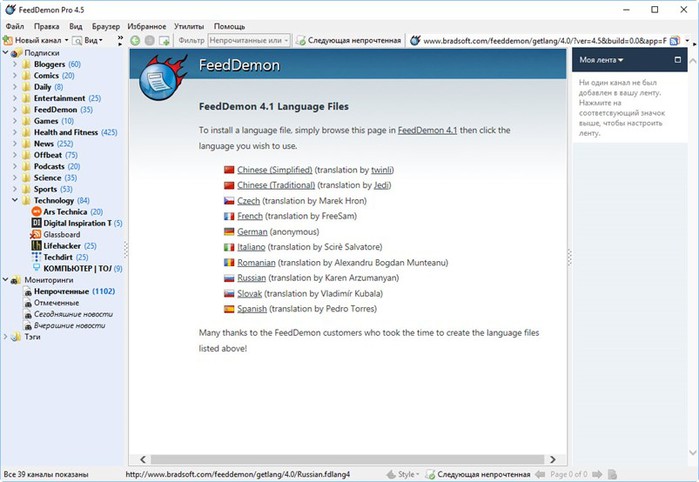The image size is (699, 482).
Task: Select the Entertainment folder icon
Action: click(x=26, y=98)
